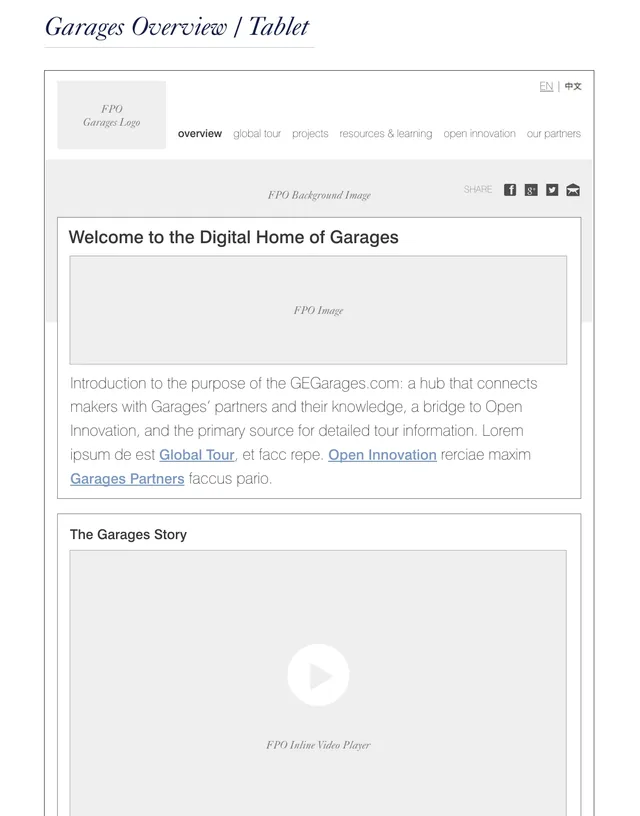Select the overview navigation item
This screenshot has width=640, height=816.
(x=200, y=134)
